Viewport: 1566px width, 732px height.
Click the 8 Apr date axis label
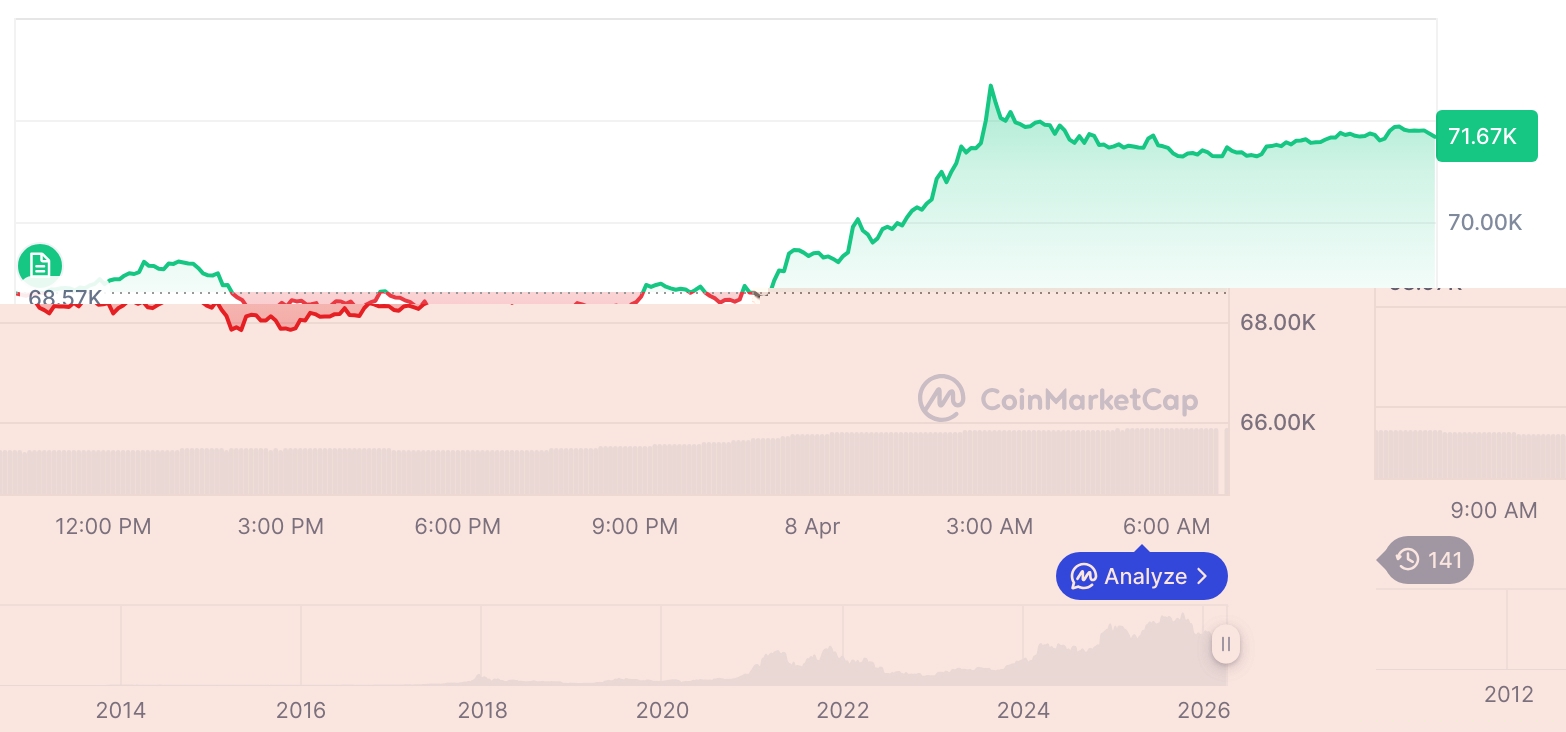pos(812,526)
